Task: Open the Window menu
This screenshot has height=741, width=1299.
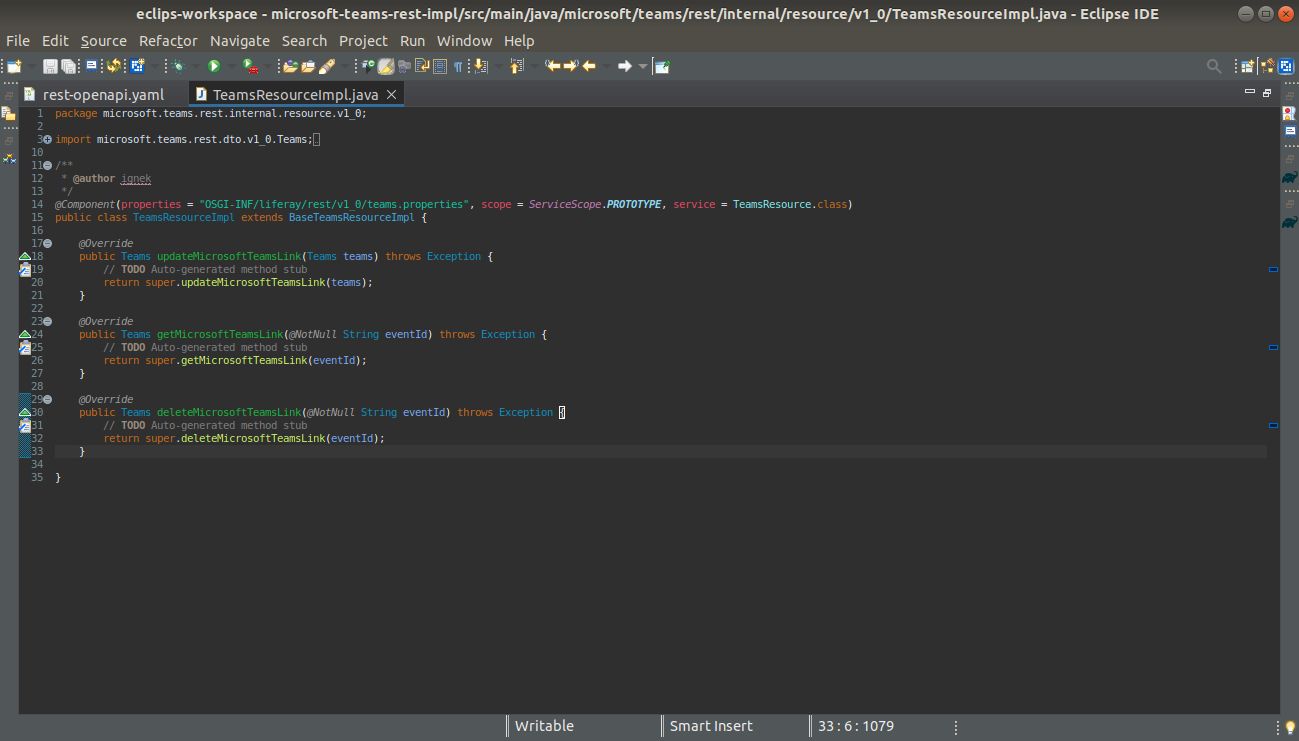Action: (464, 41)
